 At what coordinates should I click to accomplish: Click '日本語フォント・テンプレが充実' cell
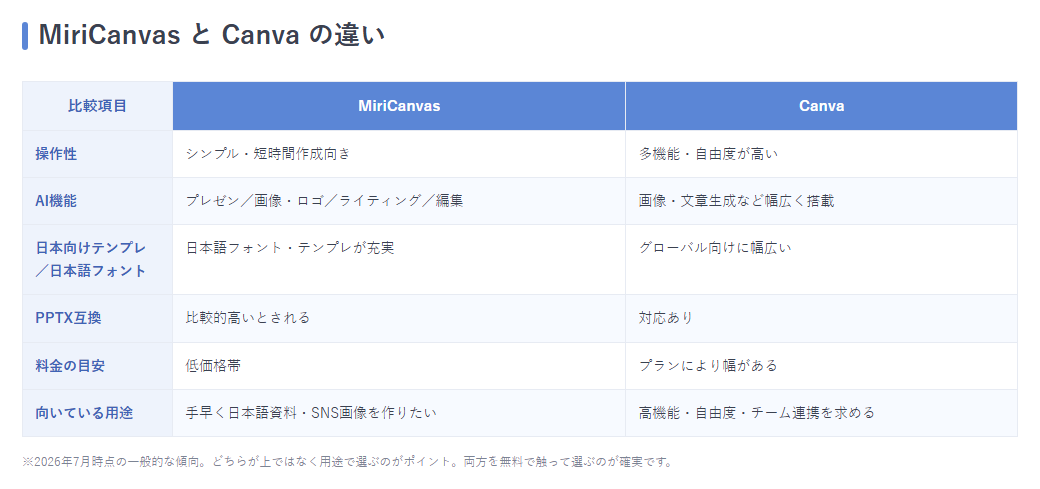[399, 259]
